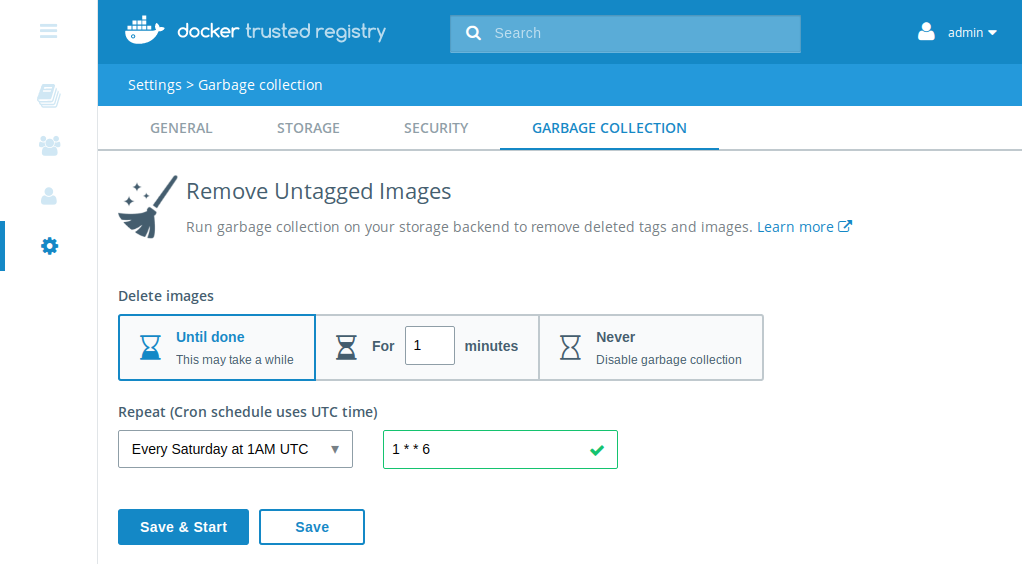This screenshot has width=1022, height=564.
Task: Click the search magnifier icon
Action: (x=473, y=33)
